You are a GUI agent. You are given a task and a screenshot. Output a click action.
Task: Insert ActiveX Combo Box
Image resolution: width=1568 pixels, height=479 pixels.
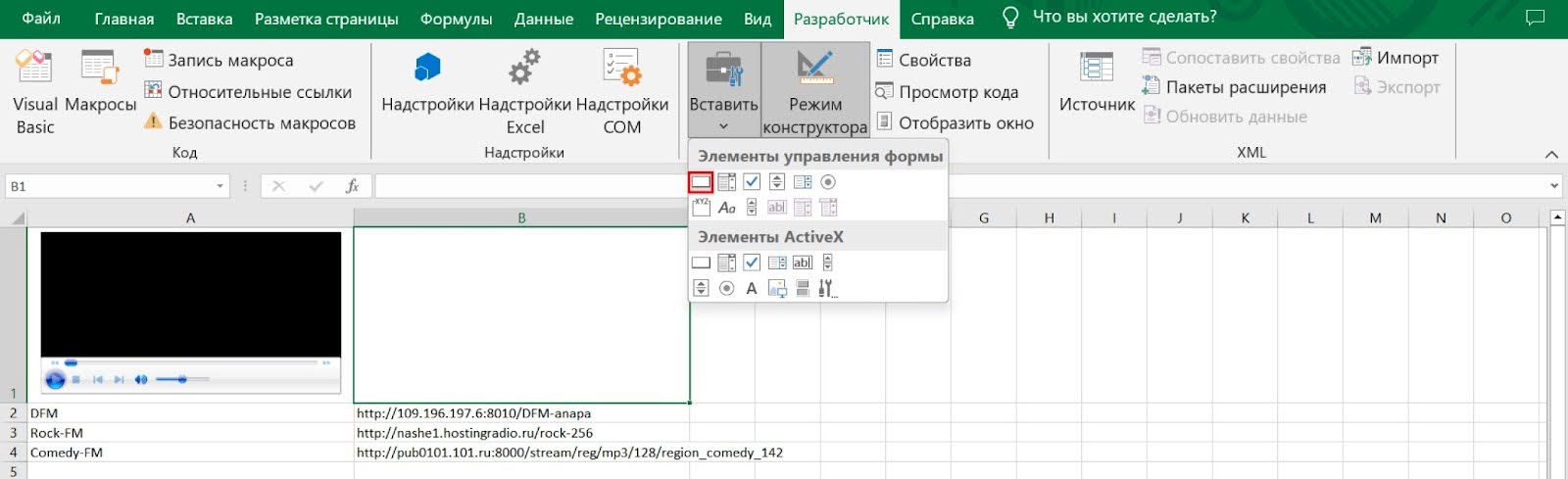pos(726,263)
